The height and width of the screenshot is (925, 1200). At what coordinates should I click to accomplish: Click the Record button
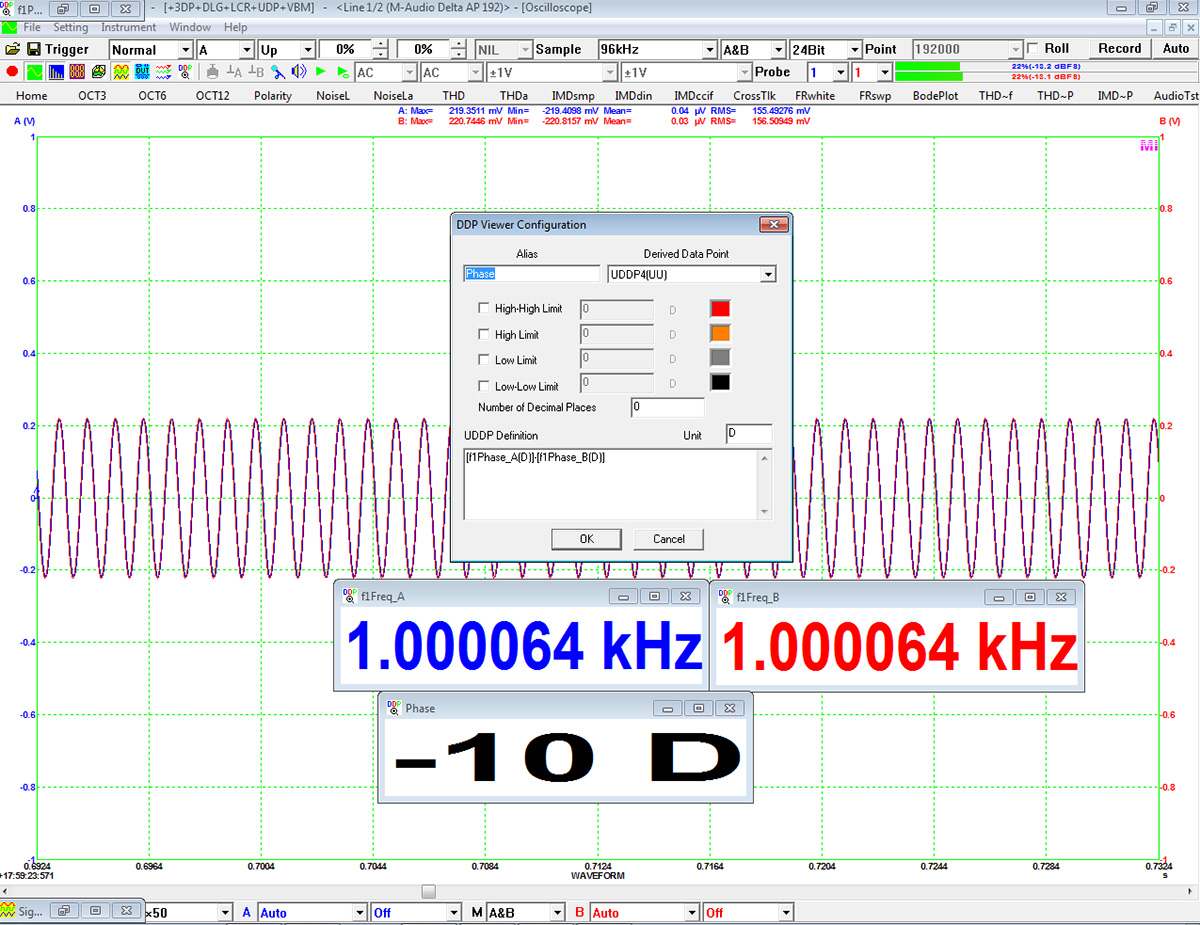[x=1119, y=48]
